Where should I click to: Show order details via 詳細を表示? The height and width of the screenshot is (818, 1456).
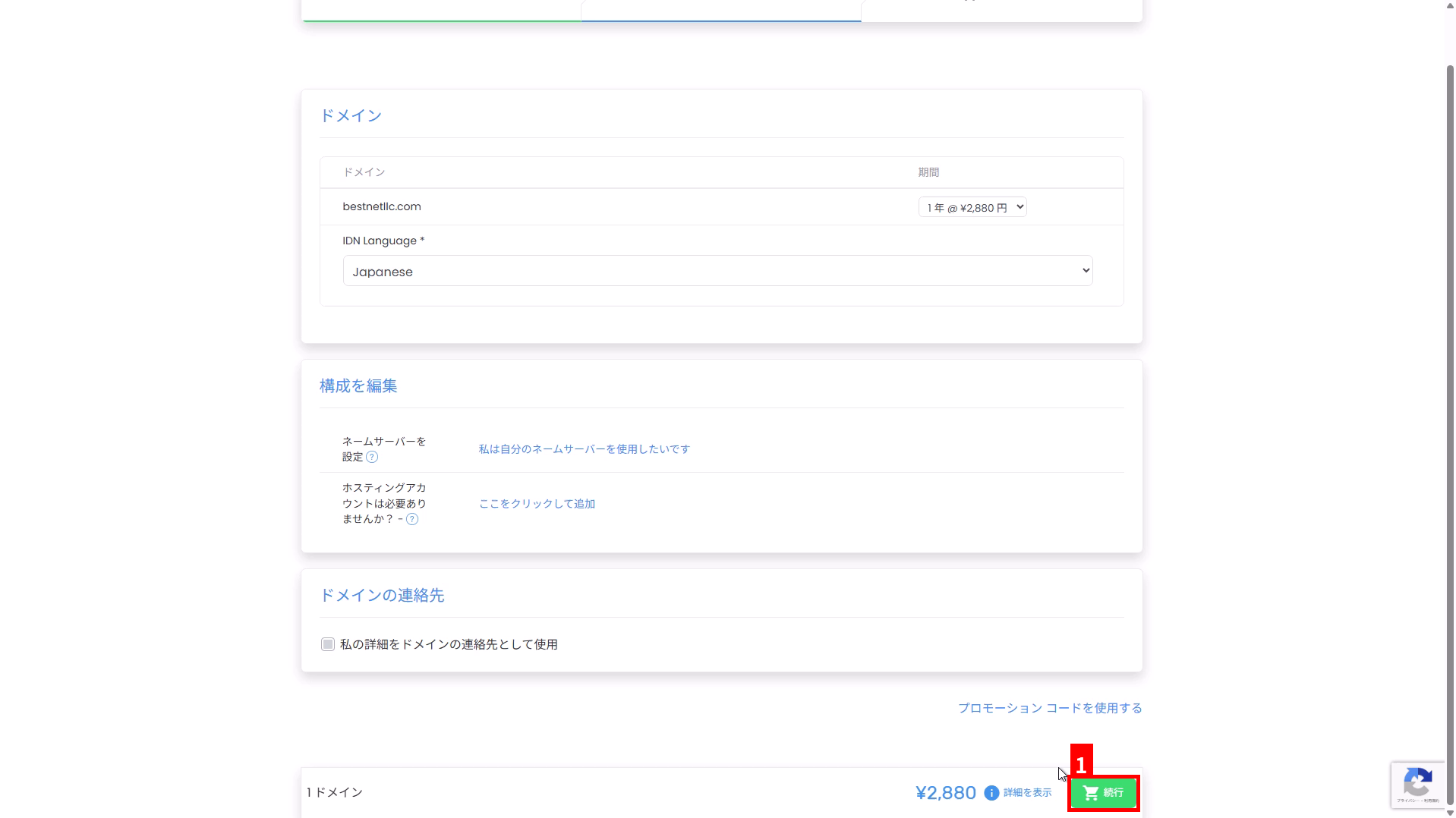(1027, 793)
